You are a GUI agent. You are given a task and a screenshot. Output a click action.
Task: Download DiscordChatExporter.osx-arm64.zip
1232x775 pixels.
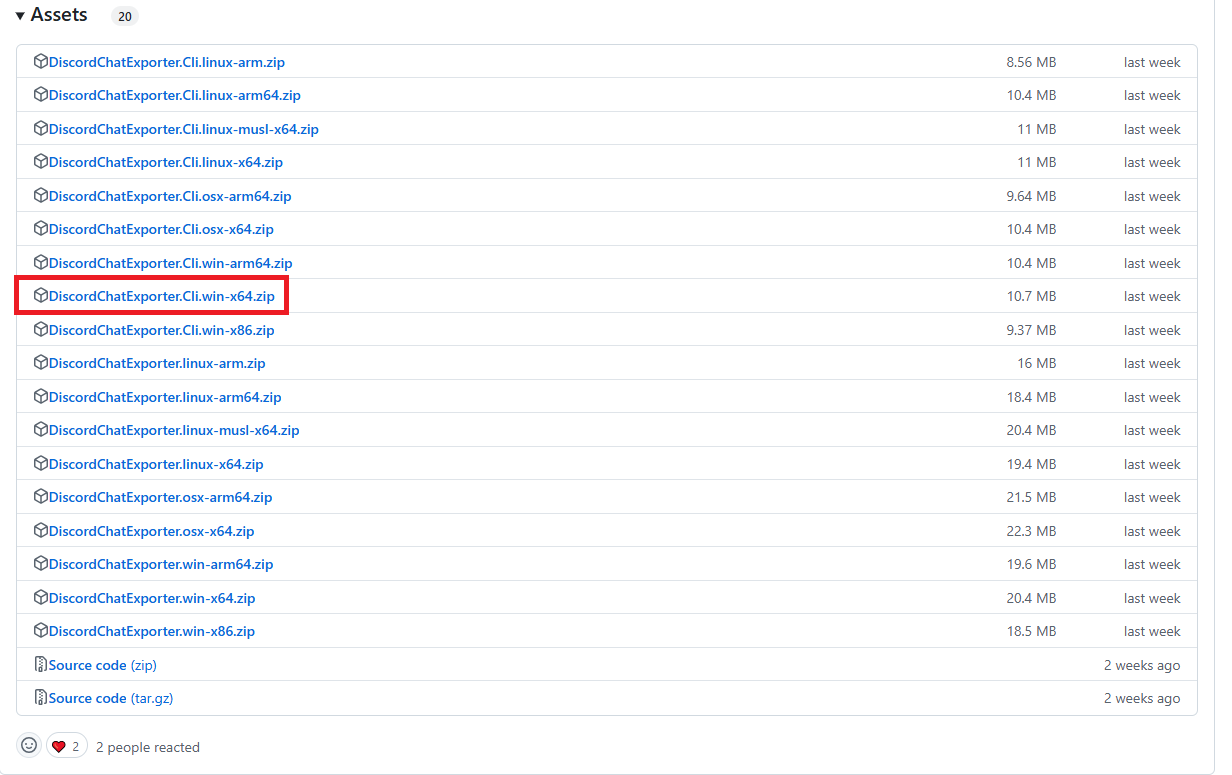click(161, 497)
